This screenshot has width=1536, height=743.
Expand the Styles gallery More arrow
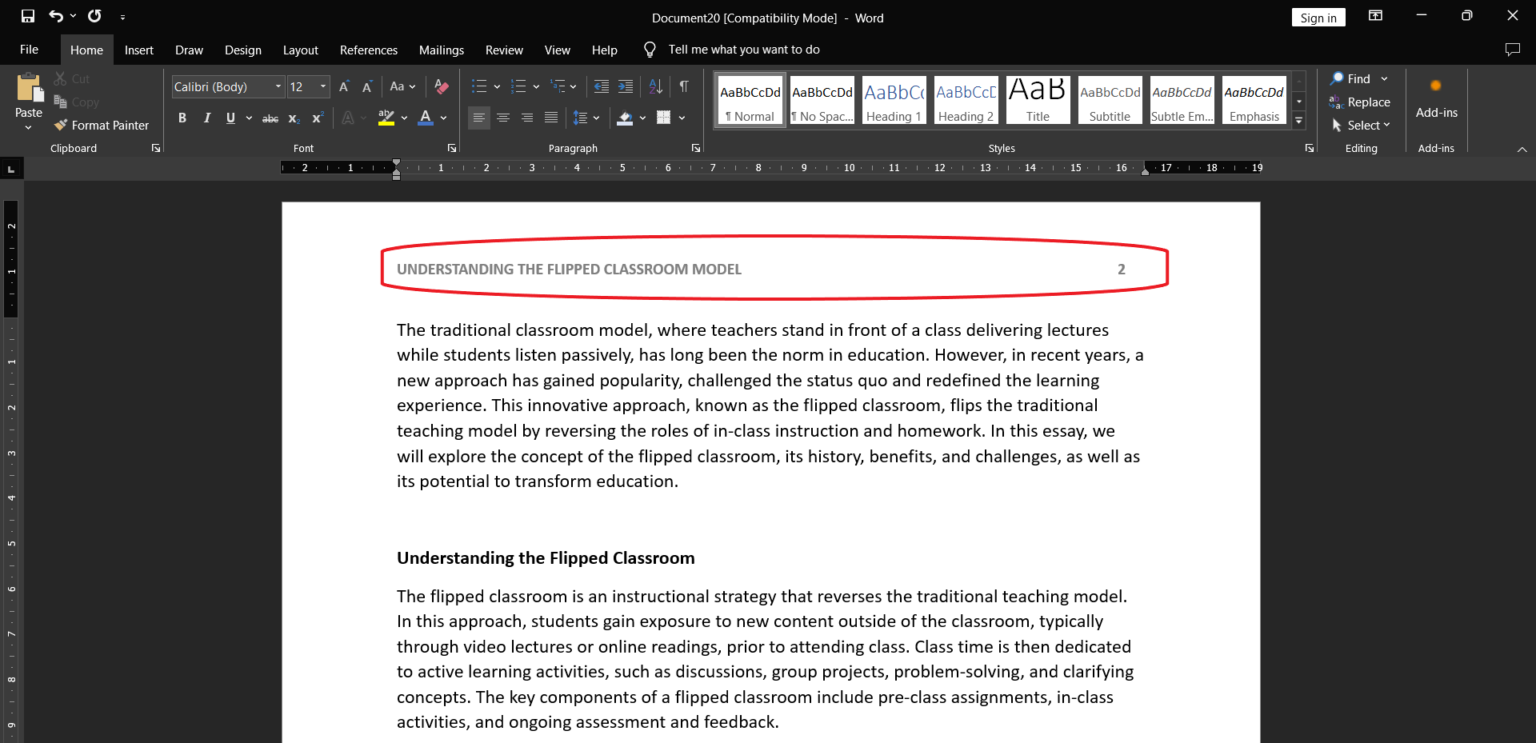(1299, 120)
